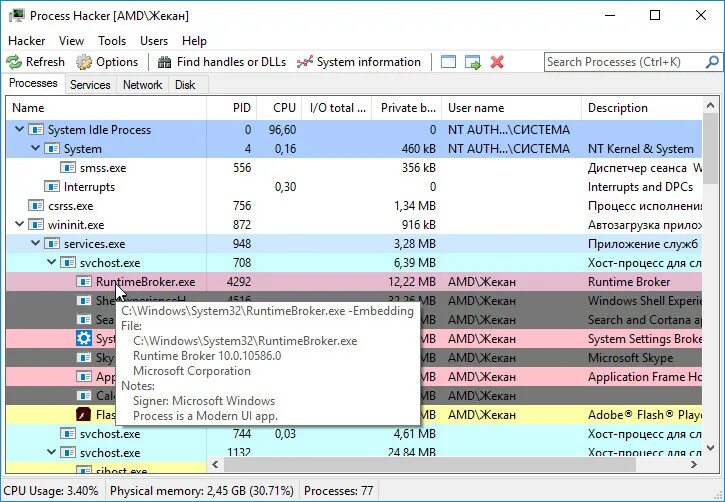Collapse the System Idle Process tree
Viewport: 725px width, 502px height.
pos(19,129)
